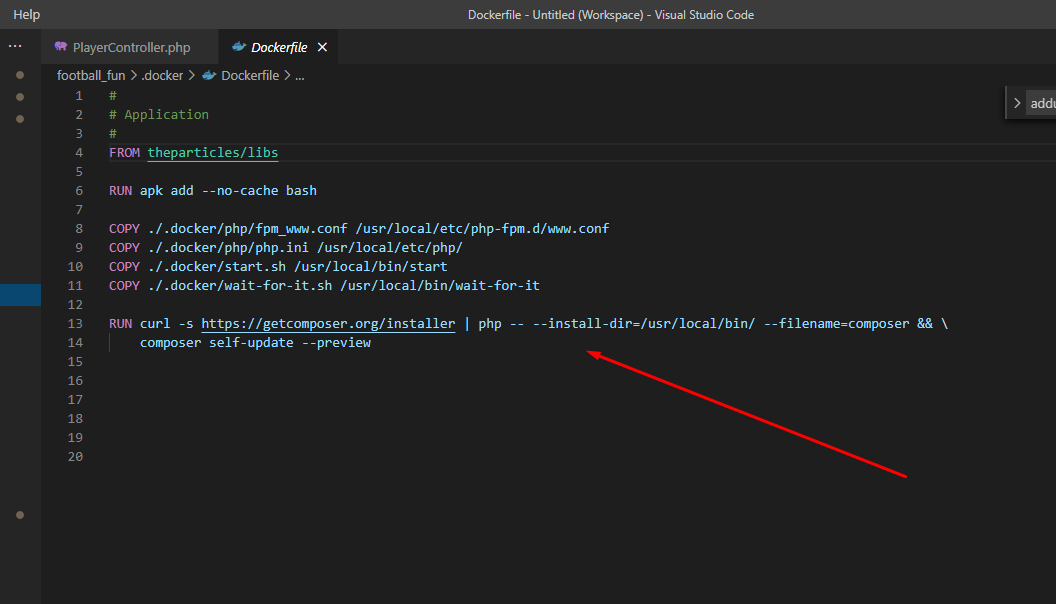Click the Docker whale icon on Dockerfile tab
Screen dimensions: 1056x604
pos(238,47)
